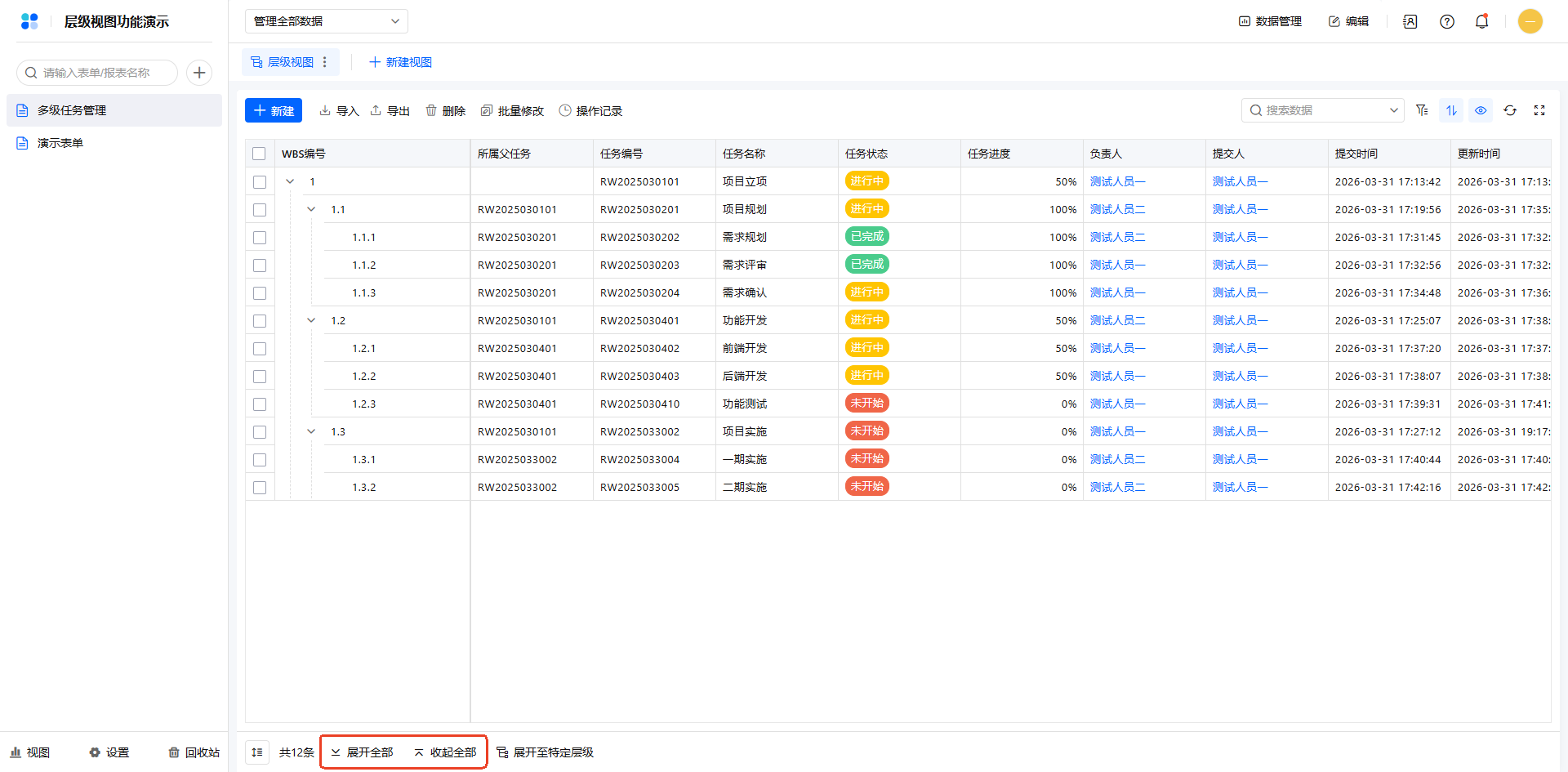Tick the select-all checkbox in the header

[259, 154]
